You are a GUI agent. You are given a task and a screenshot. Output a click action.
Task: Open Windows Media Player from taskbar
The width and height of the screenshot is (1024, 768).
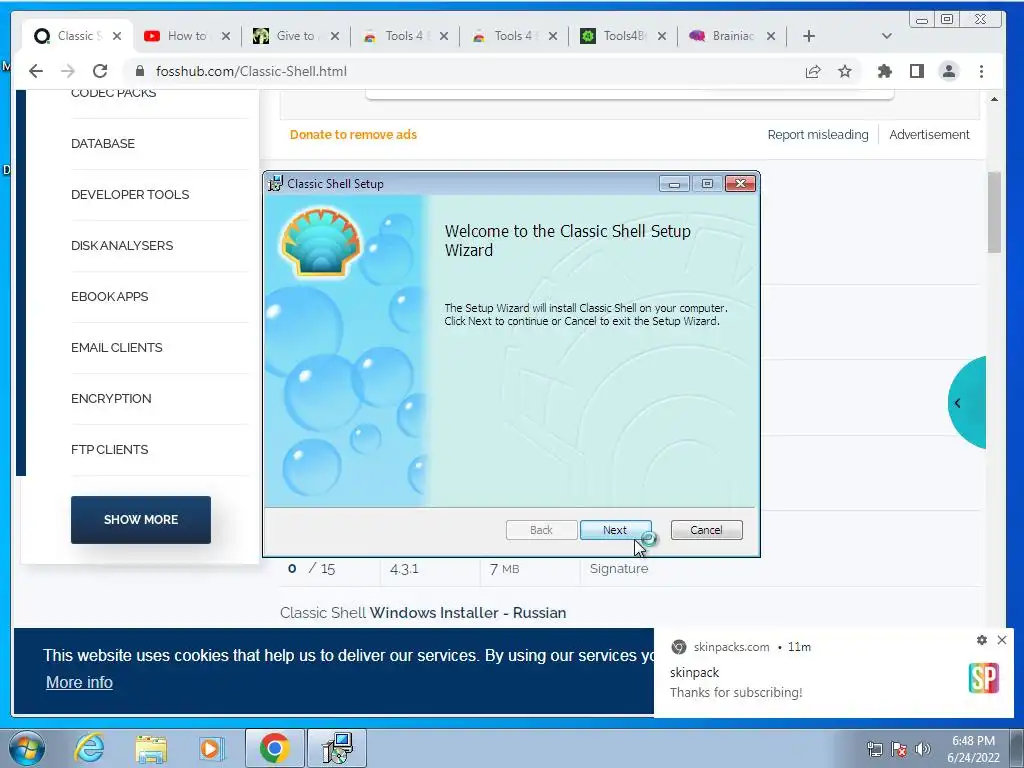(210, 748)
